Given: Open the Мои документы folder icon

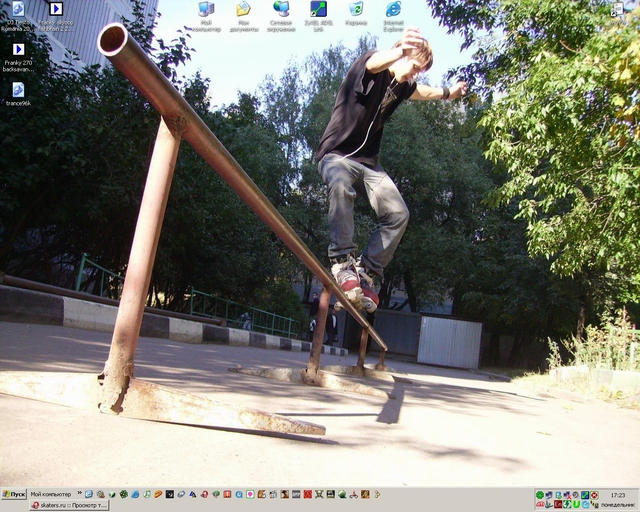Looking at the screenshot, I should point(243,10).
